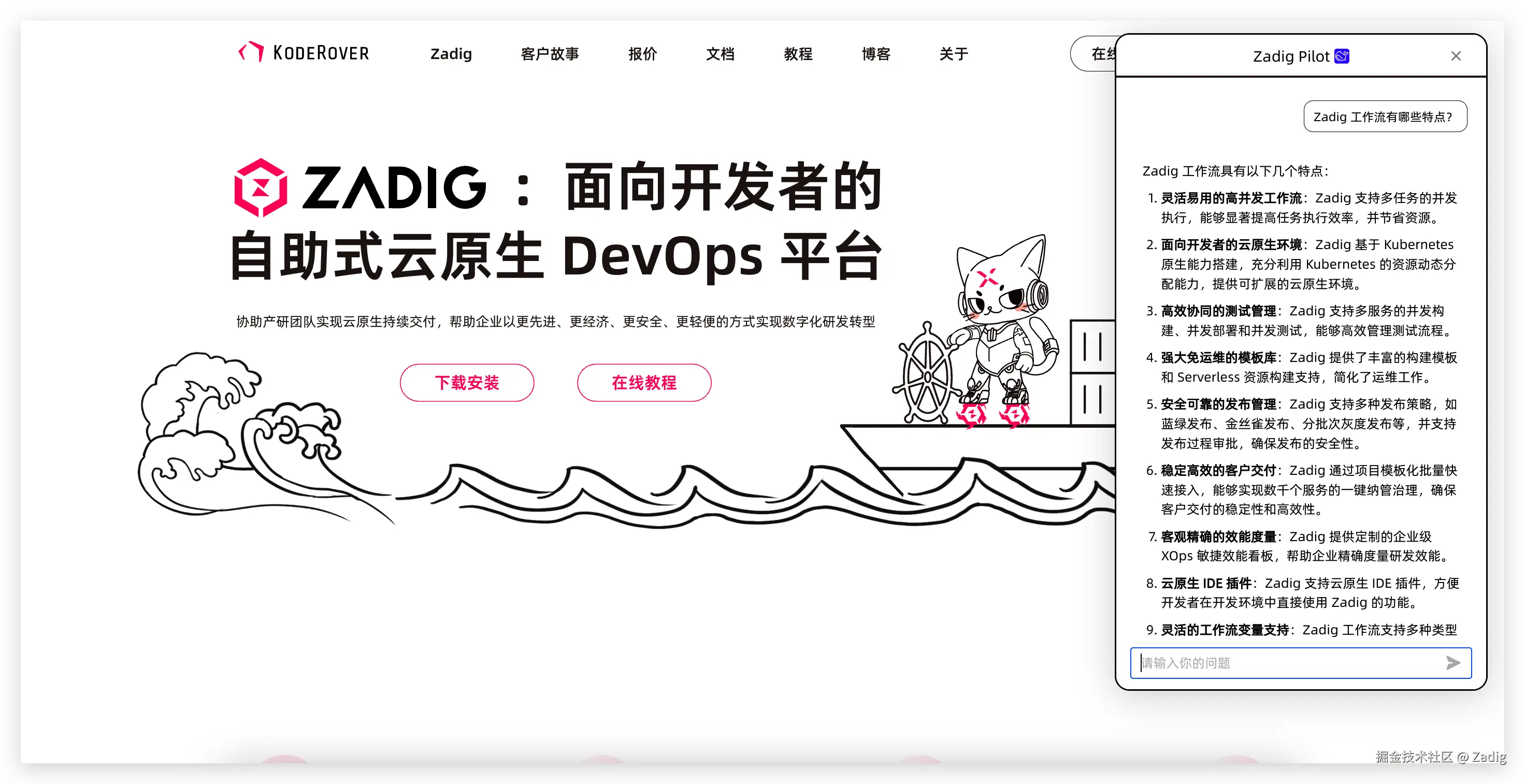Click the Zadig Pilot bot icon
1525x784 pixels.
point(1342,56)
